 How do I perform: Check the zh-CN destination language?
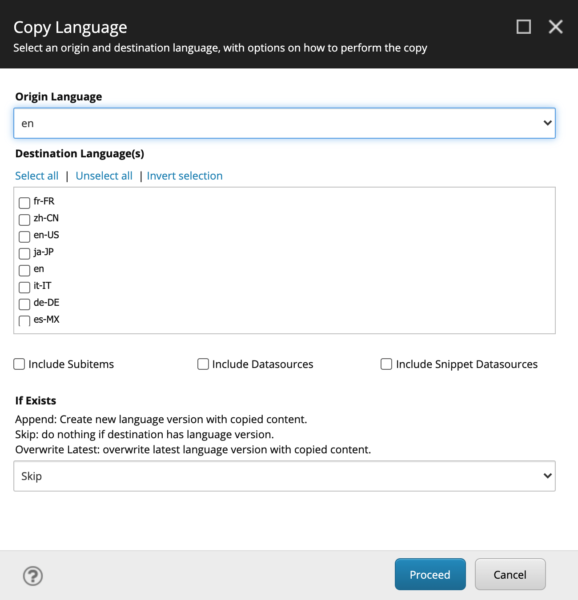[x=24, y=219]
